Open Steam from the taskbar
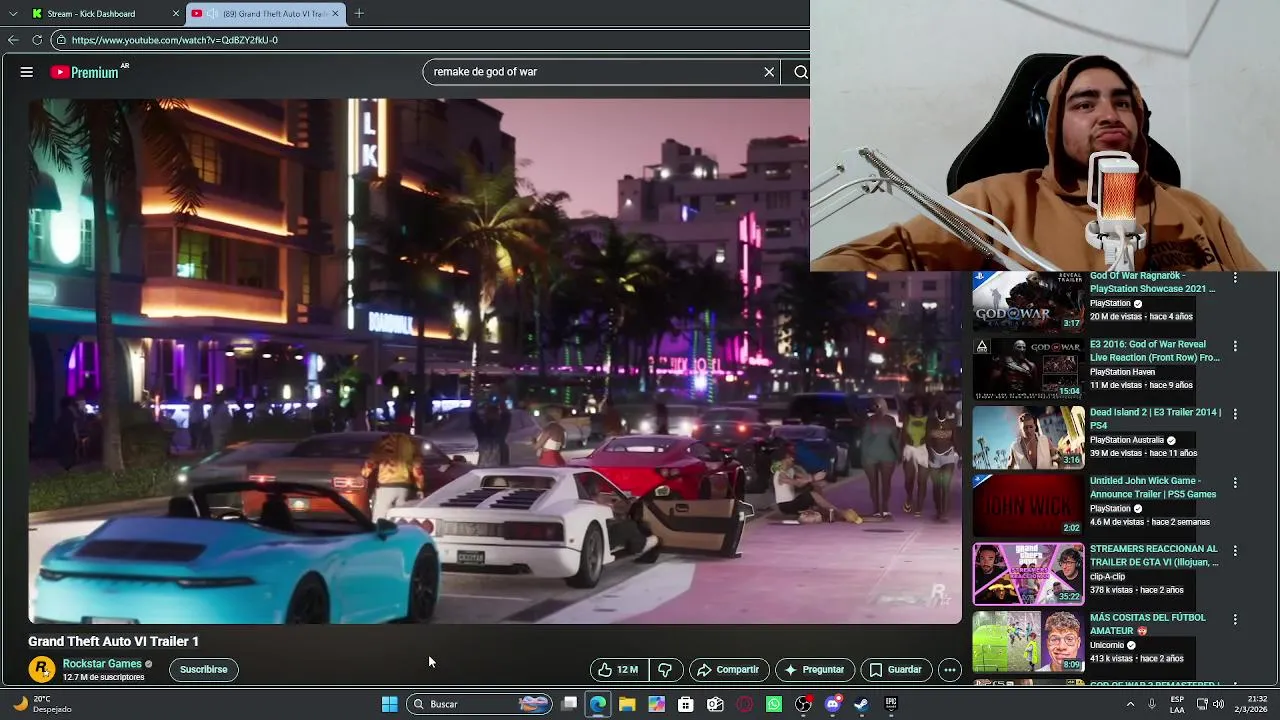1280x720 pixels. coord(862,704)
